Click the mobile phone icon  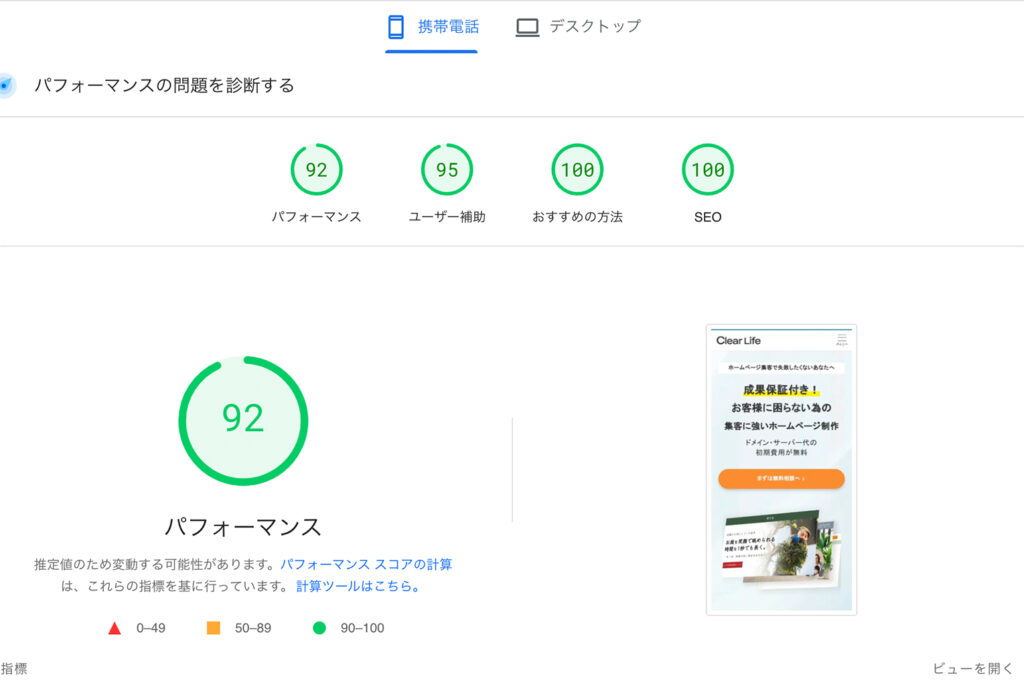click(x=396, y=27)
